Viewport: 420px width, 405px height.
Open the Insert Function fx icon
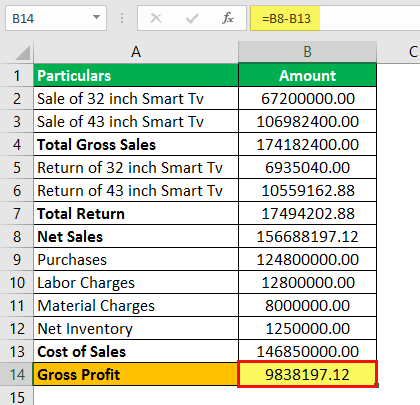228,18
